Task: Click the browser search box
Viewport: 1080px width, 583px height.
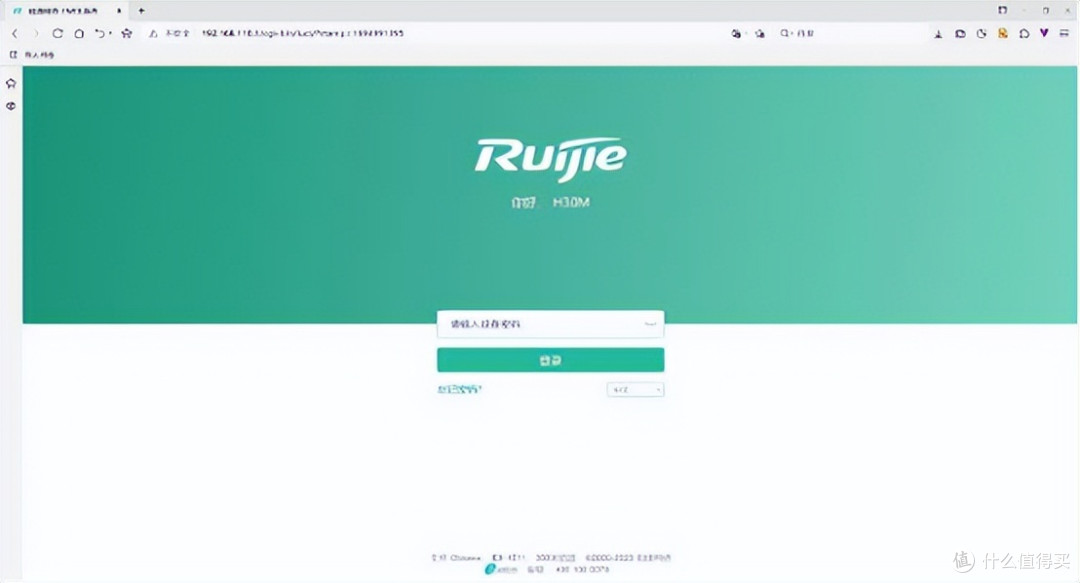Action: (x=851, y=33)
